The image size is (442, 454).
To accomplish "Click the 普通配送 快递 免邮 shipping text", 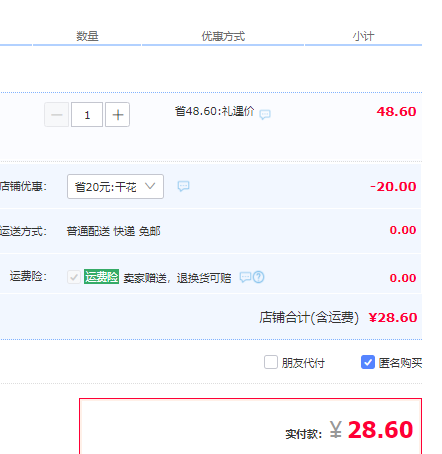I will pos(113,231).
